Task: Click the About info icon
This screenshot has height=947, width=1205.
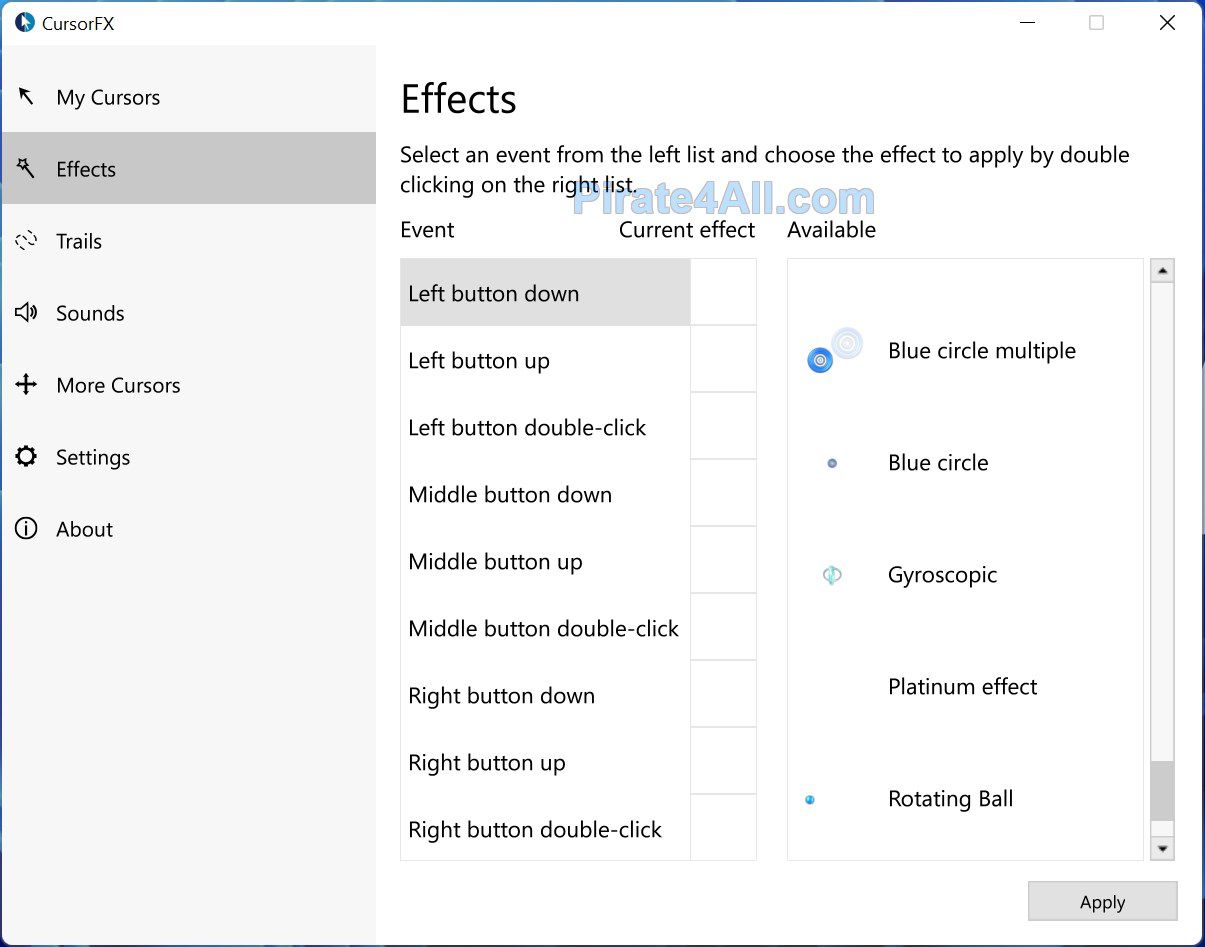Action: click(x=26, y=529)
